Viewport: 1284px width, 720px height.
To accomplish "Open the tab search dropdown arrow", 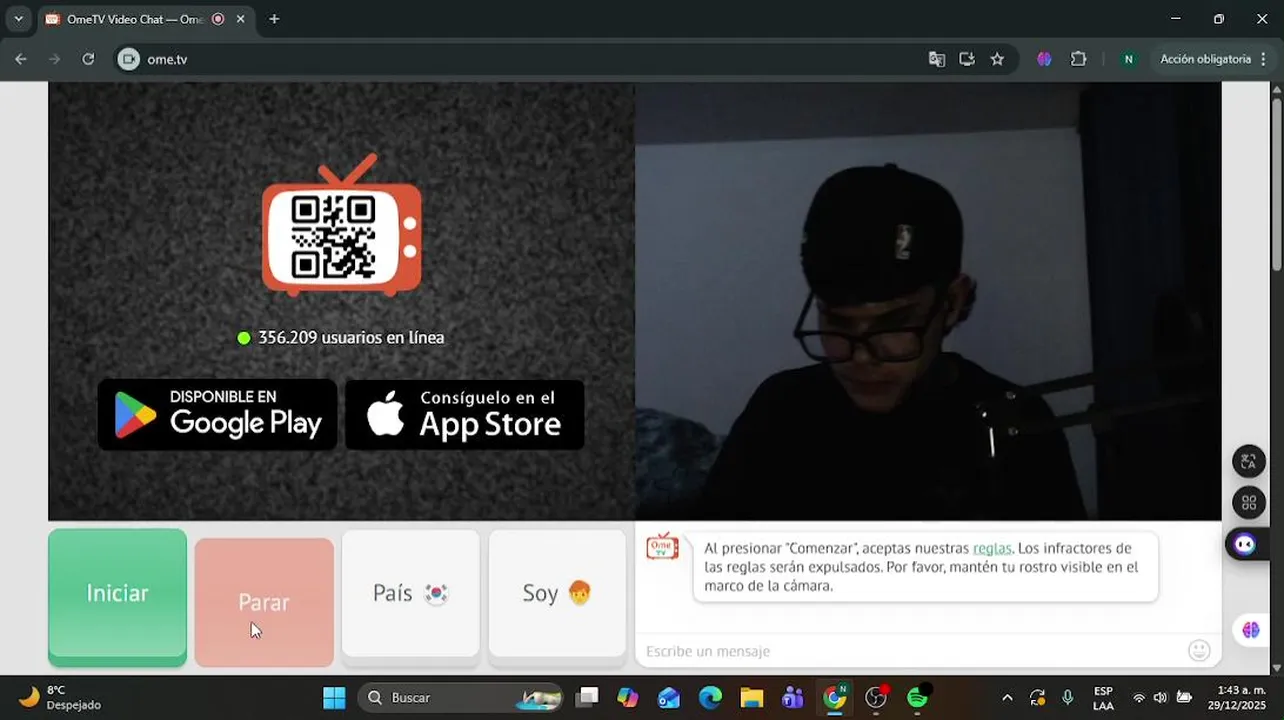I will click(x=18, y=19).
